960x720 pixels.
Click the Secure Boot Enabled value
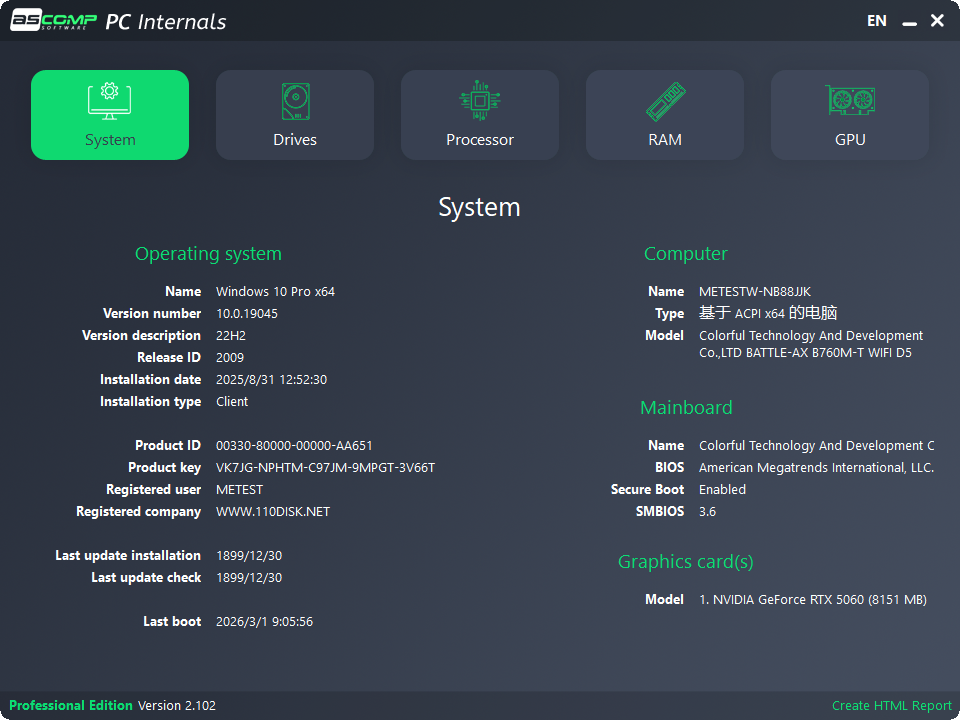pos(722,489)
